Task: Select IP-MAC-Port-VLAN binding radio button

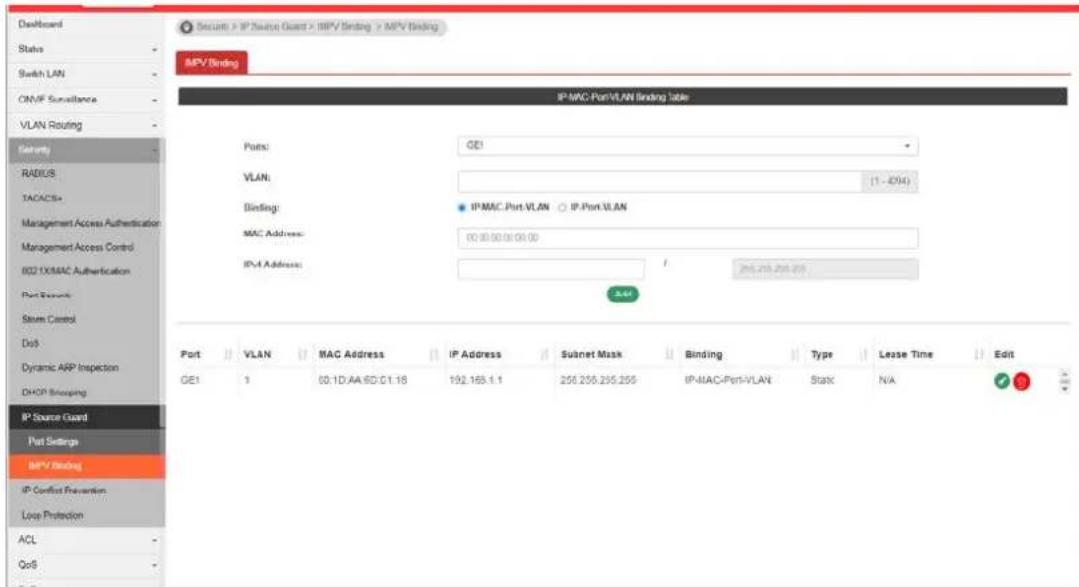Action: click(462, 208)
